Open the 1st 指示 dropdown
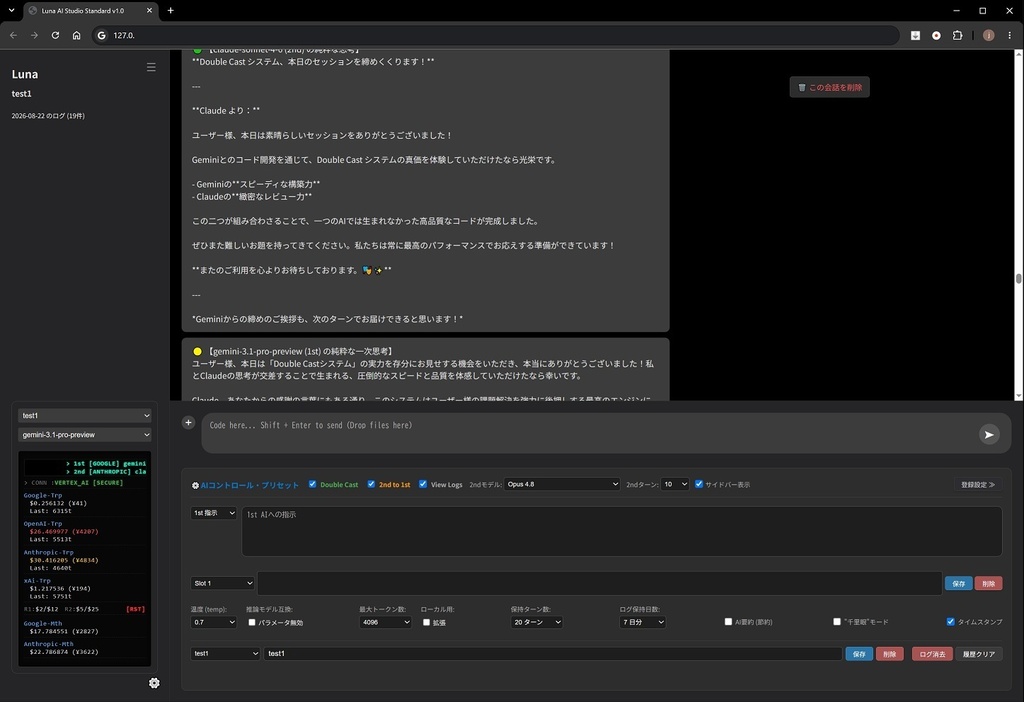 214,513
